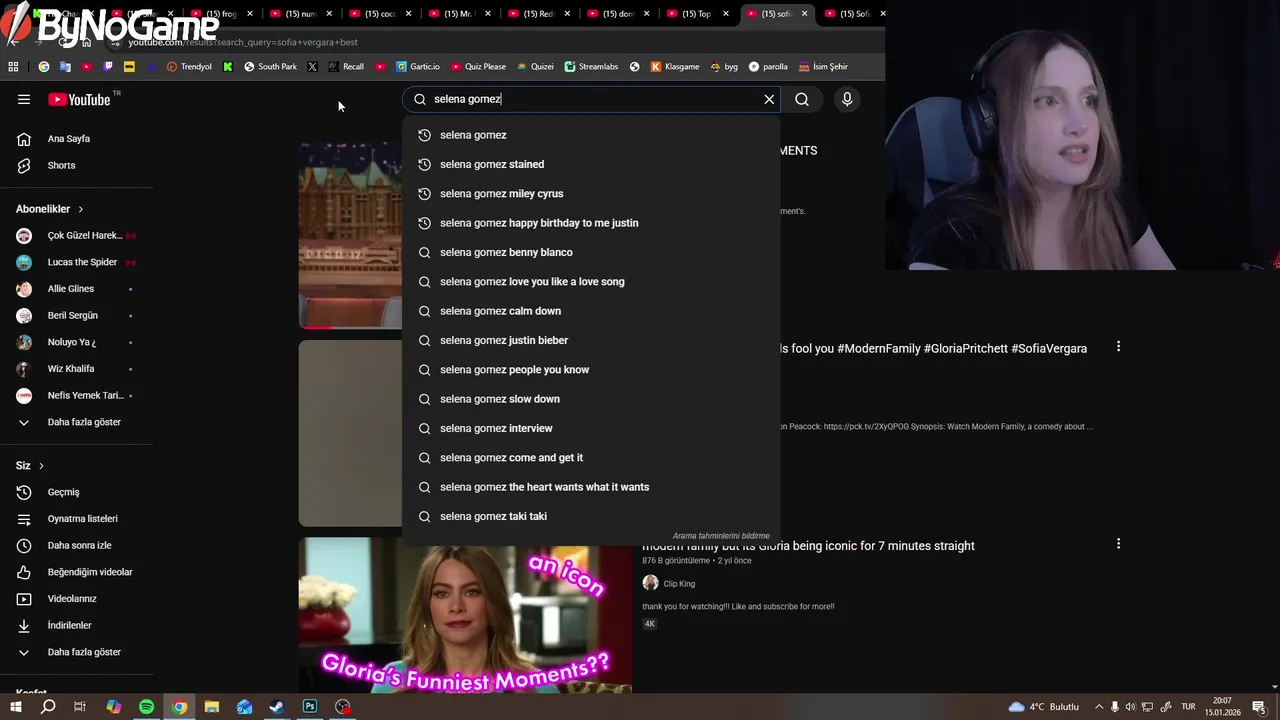
Task: Open the bookmarks apps grid icon
Action: click(x=13, y=67)
